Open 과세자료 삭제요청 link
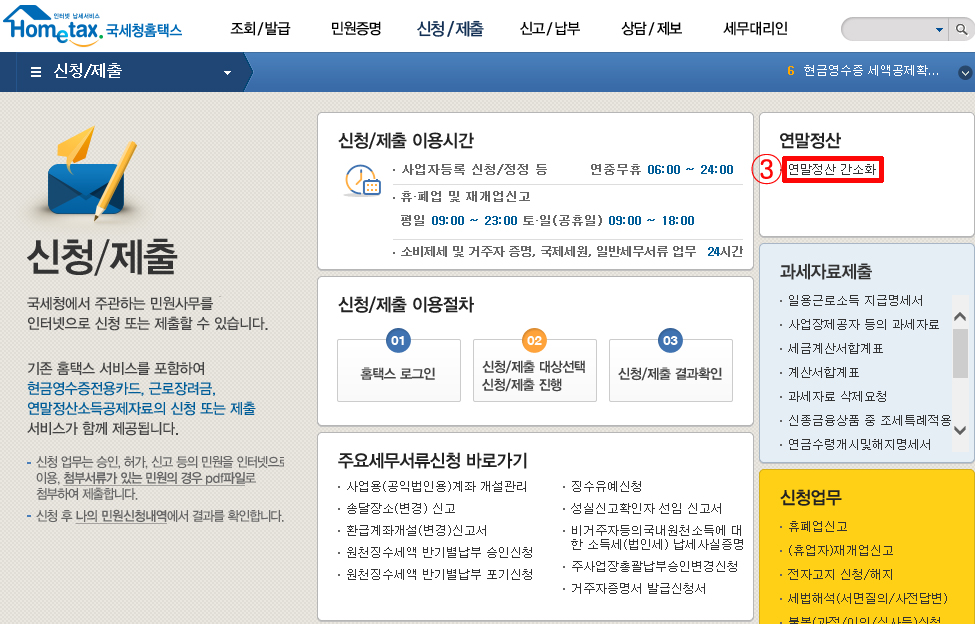Image resolution: width=975 pixels, height=624 pixels. click(836, 397)
